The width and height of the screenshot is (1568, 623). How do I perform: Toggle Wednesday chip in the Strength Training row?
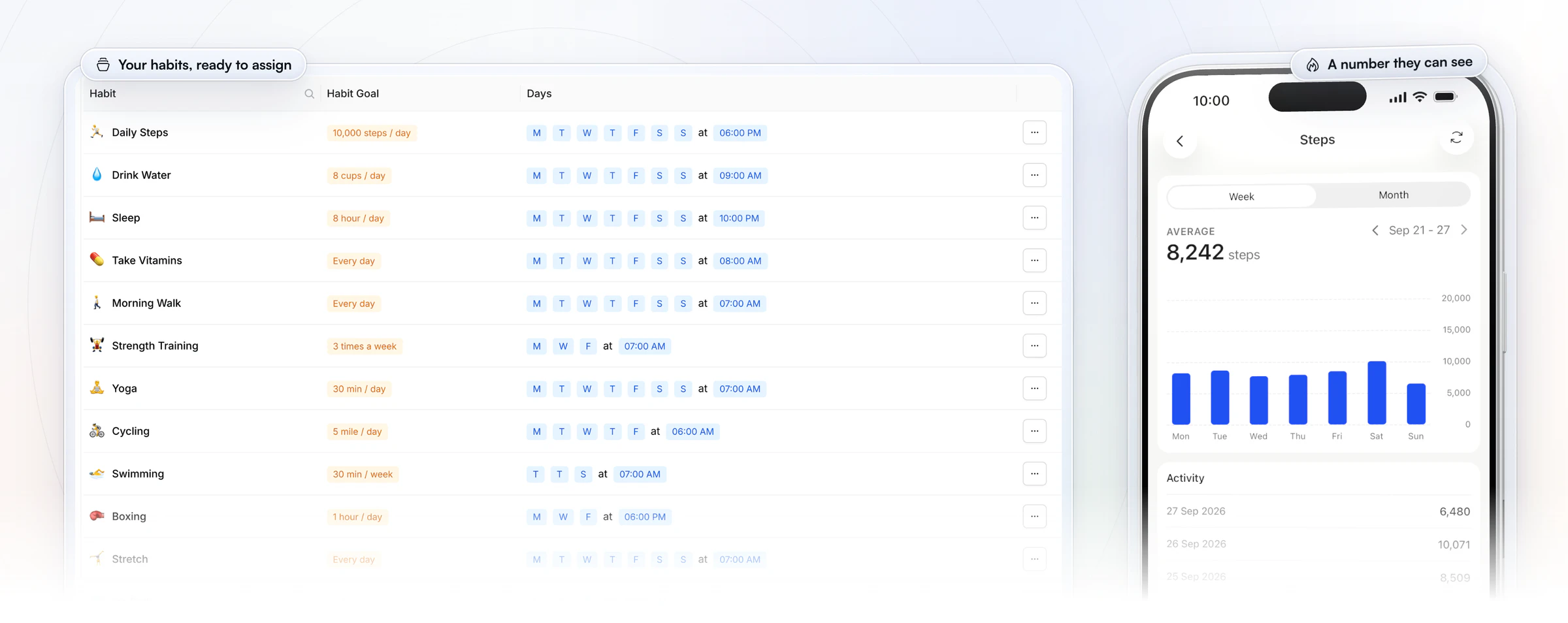tap(563, 346)
